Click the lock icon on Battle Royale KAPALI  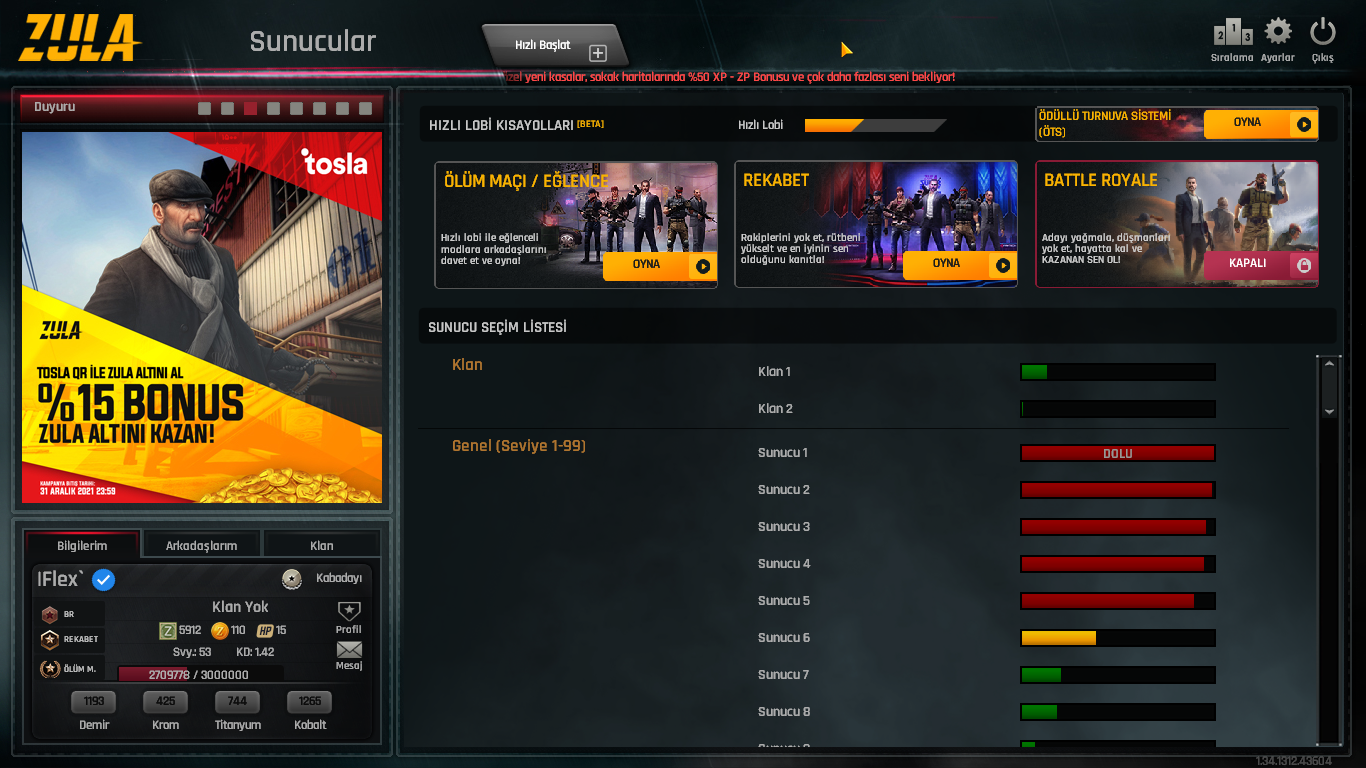(x=1303, y=265)
